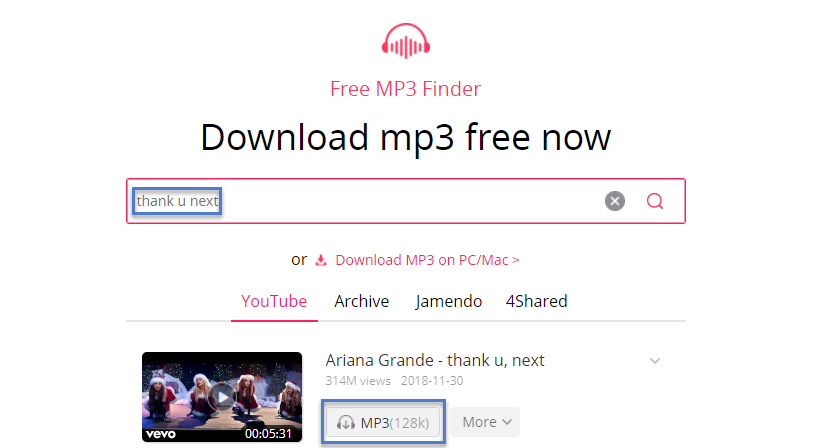Click the headphone logo above Free MP3 Finder
The image size is (822, 448).
pos(406,41)
